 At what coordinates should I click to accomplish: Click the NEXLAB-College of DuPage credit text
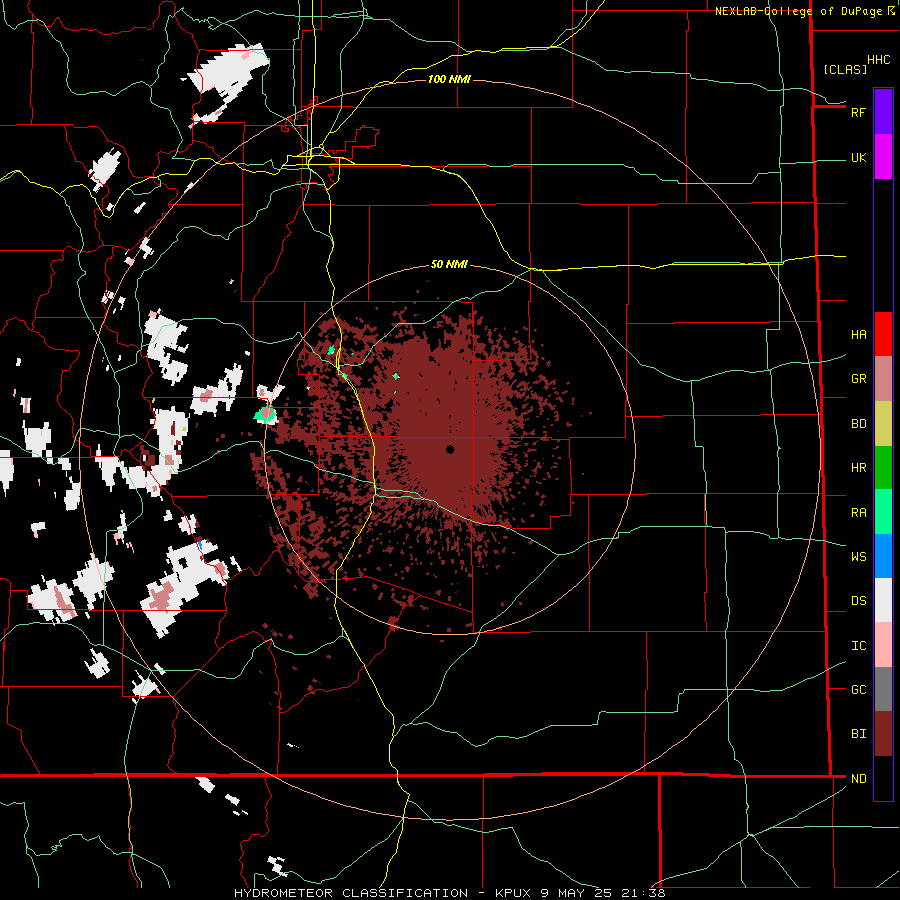tap(800, 11)
